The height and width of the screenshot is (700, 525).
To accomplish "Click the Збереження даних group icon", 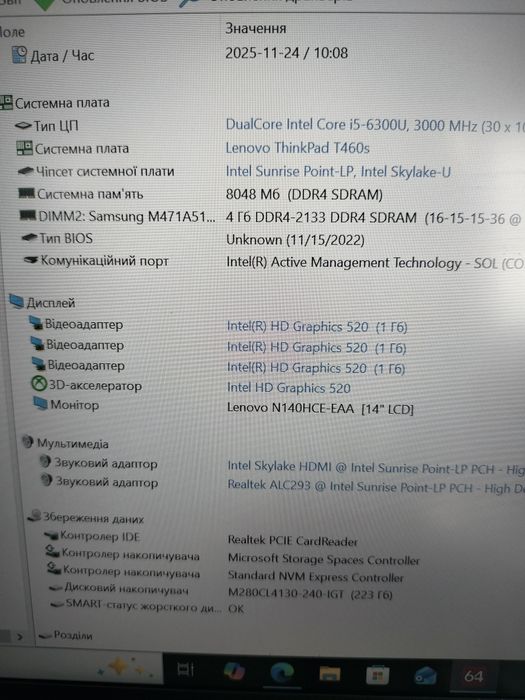I will click(x=34, y=517).
